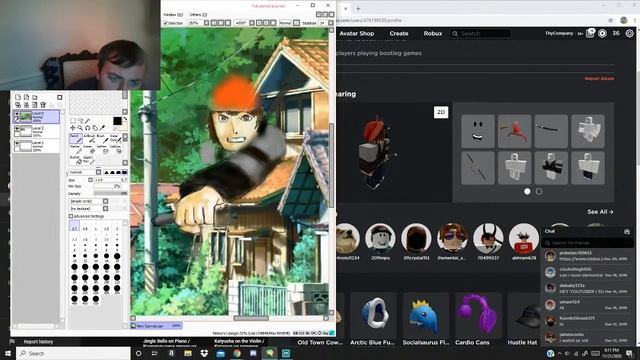Open Roblox Robux balance icon
The height and width of the screenshot is (360, 640).
point(602,33)
